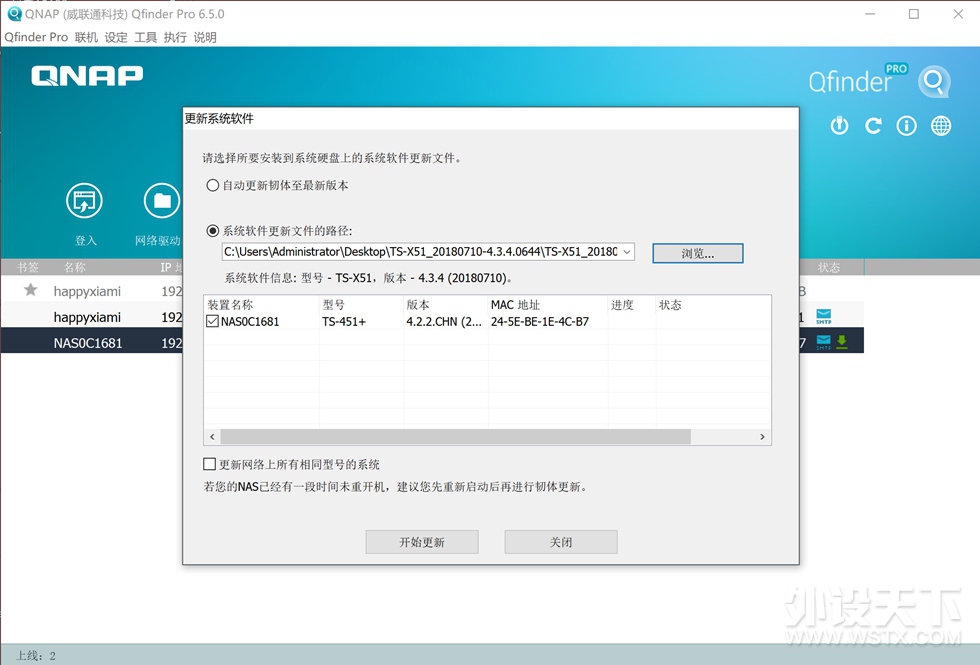Click the Qfinder Pro magnifier logo icon
Screen dimensions: 980x665
tap(934, 81)
